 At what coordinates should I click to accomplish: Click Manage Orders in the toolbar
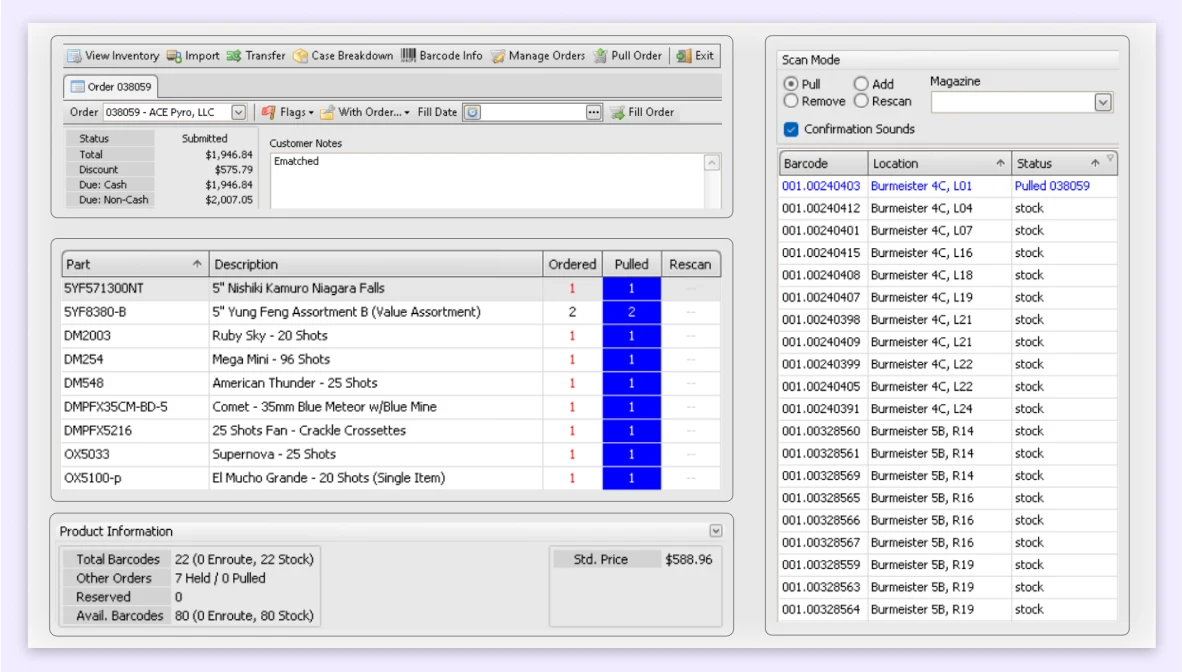coord(498,56)
